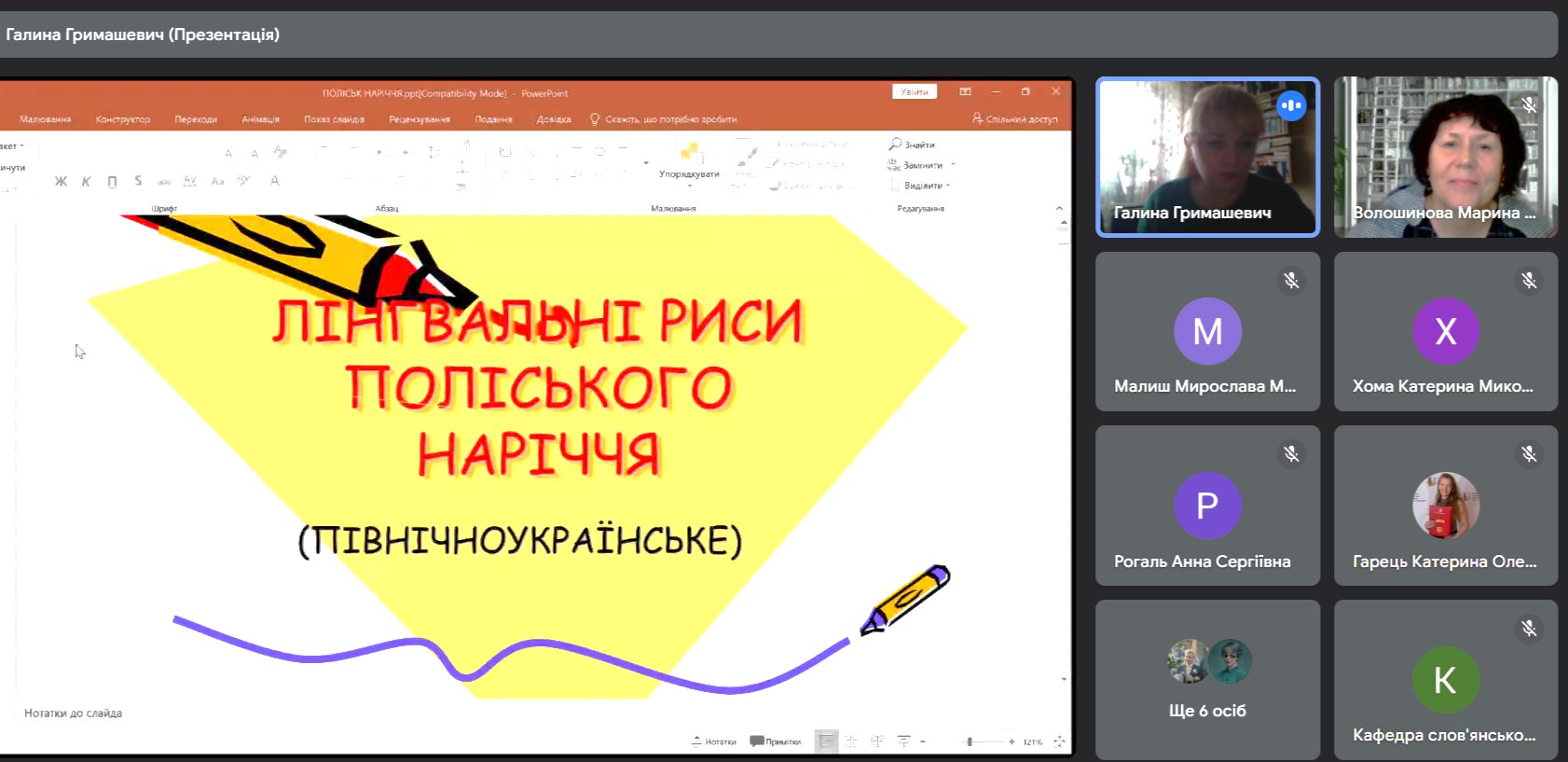Open the Показ слайдів tab
The height and width of the screenshot is (762, 1568).
334,119
